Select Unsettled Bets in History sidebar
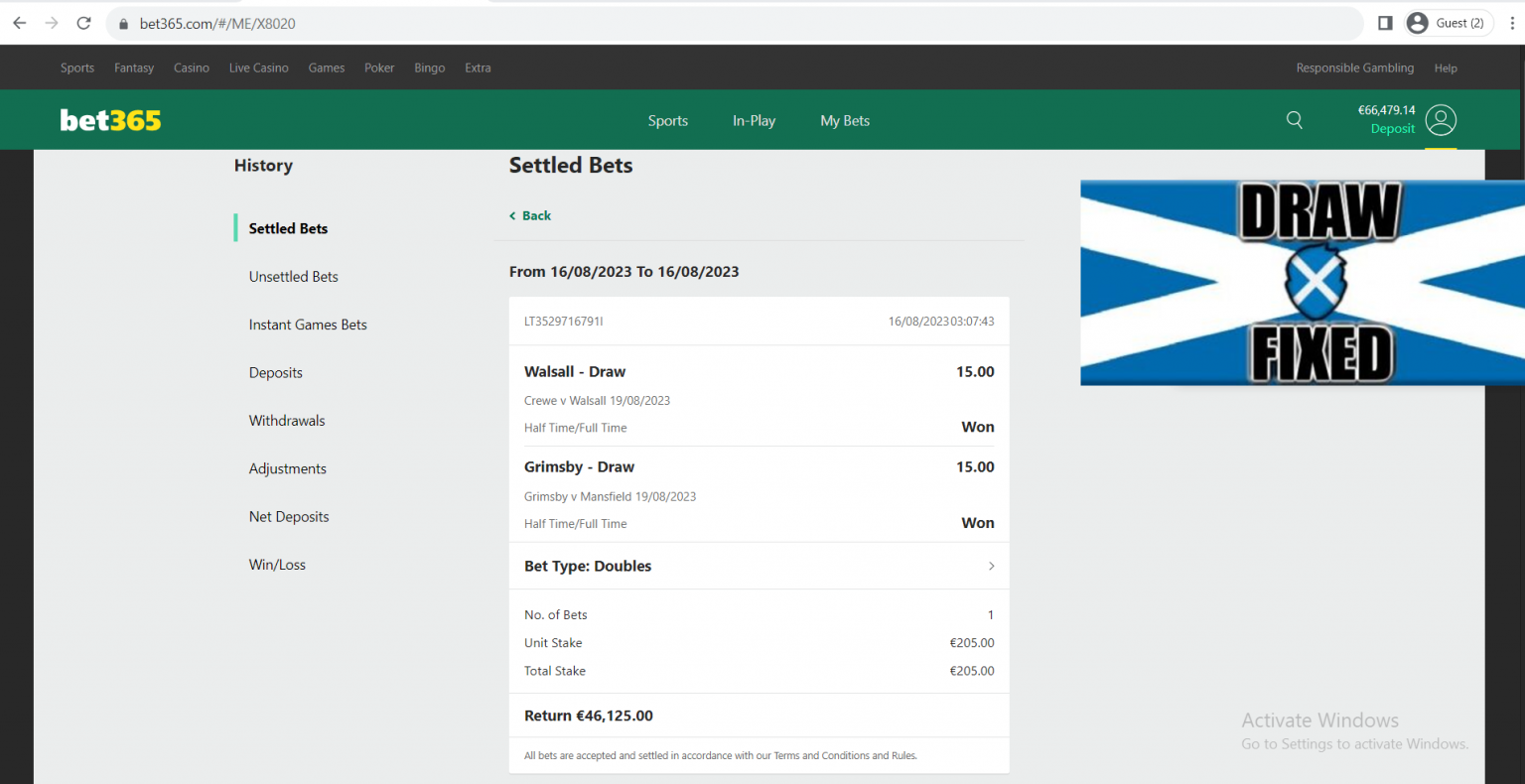This screenshot has height=784, width=1525. 293,277
